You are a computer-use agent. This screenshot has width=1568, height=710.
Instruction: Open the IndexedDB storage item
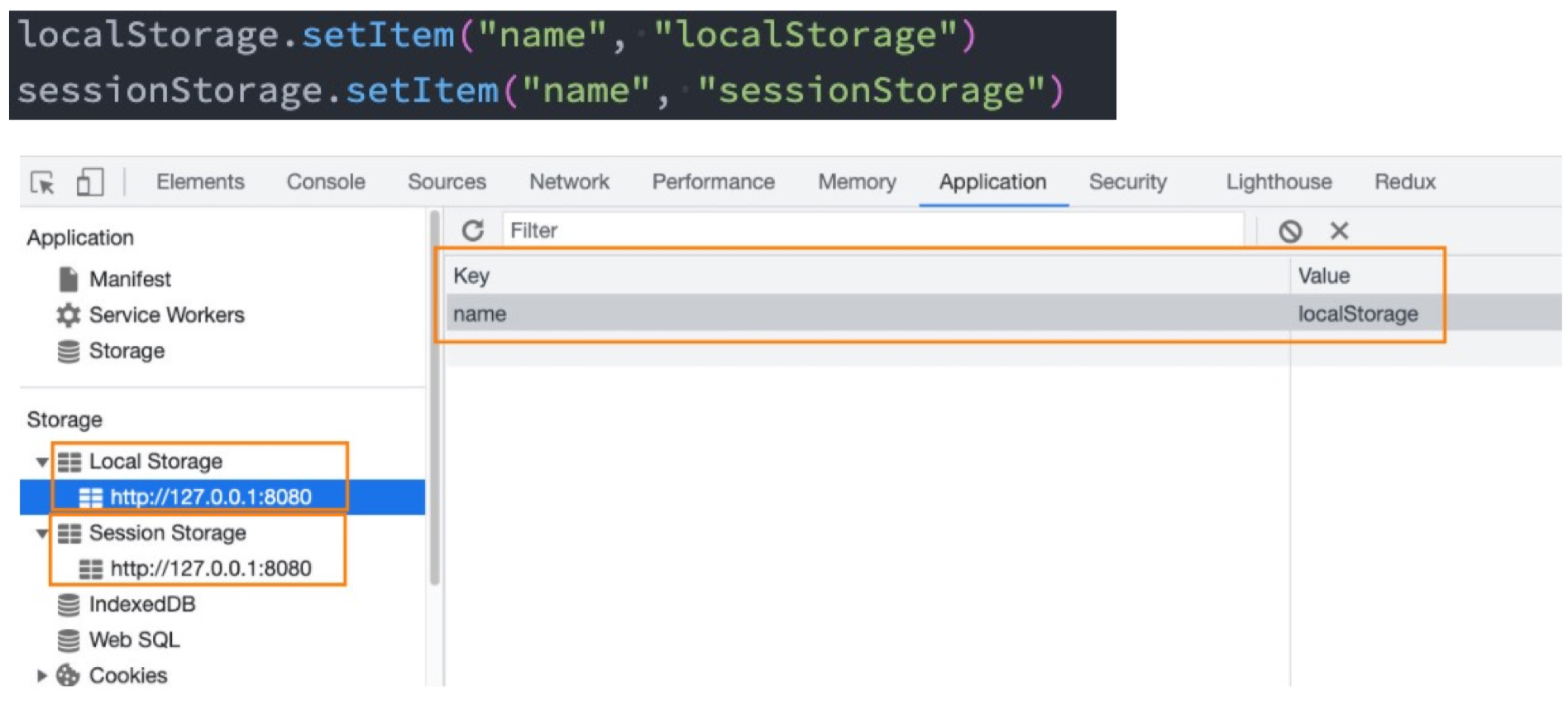[141, 605]
